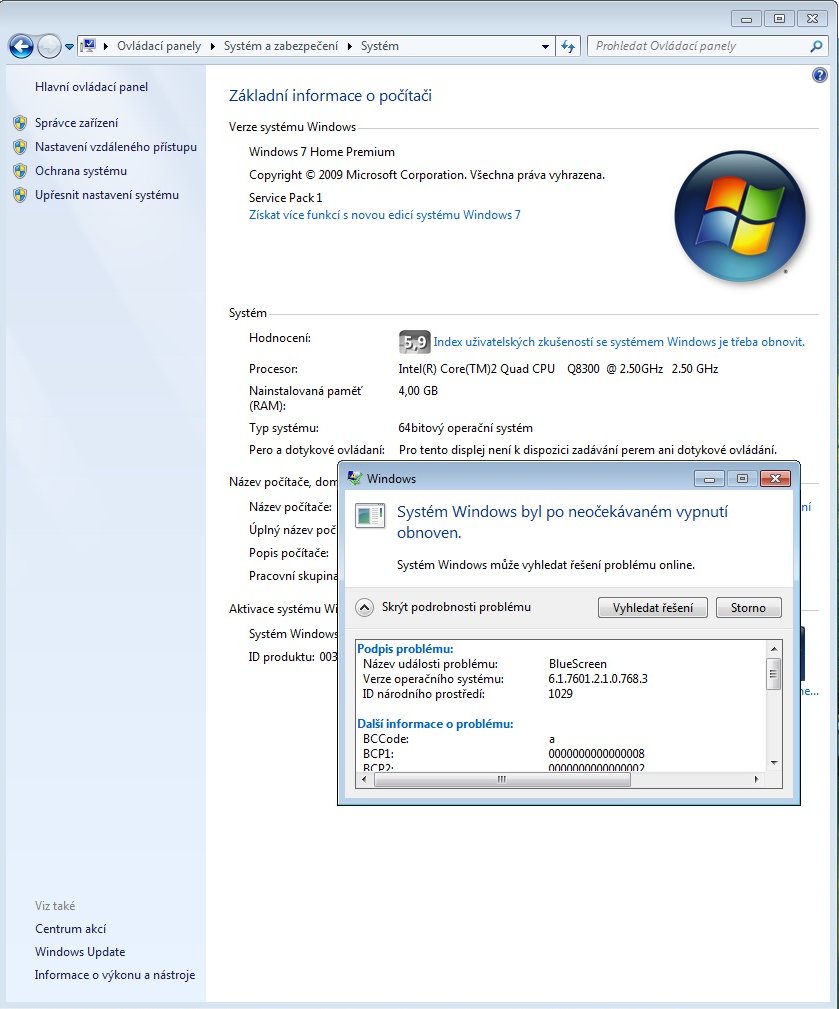Click the Intel Core2 Quad processor text

point(558,369)
